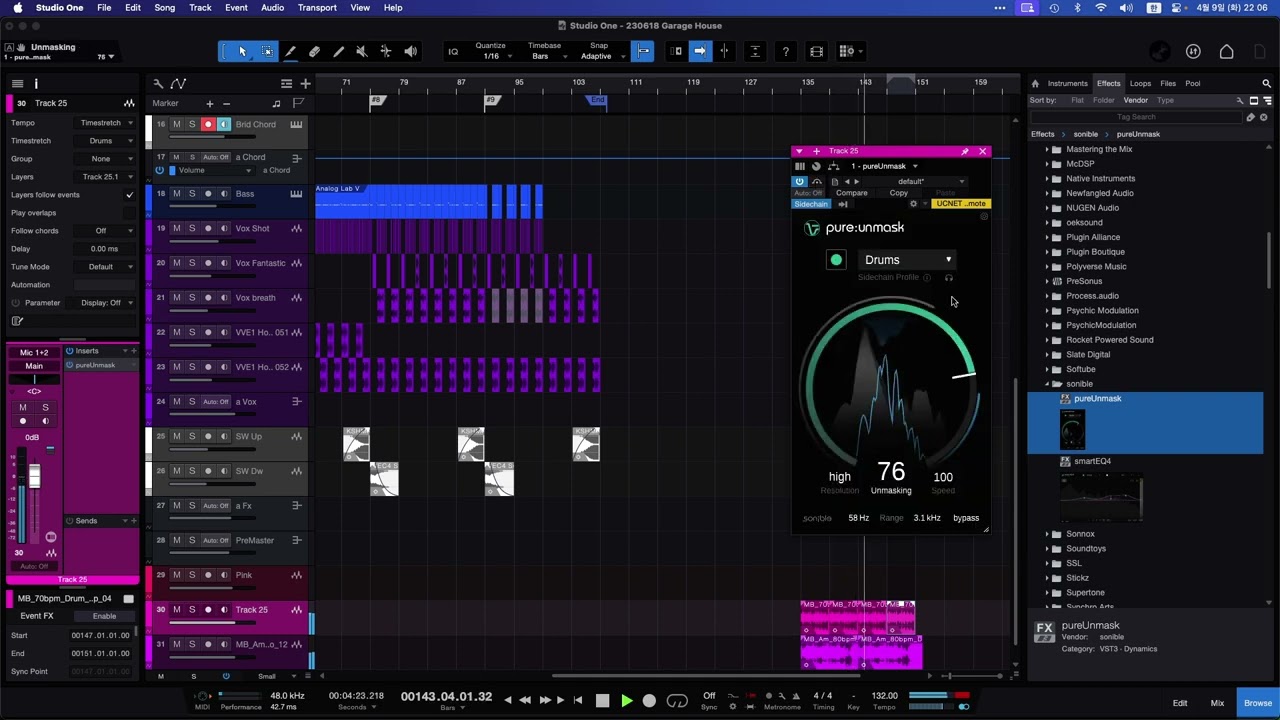Open the Event menu
The height and width of the screenshot is (720, 1280).
[236, 8]
